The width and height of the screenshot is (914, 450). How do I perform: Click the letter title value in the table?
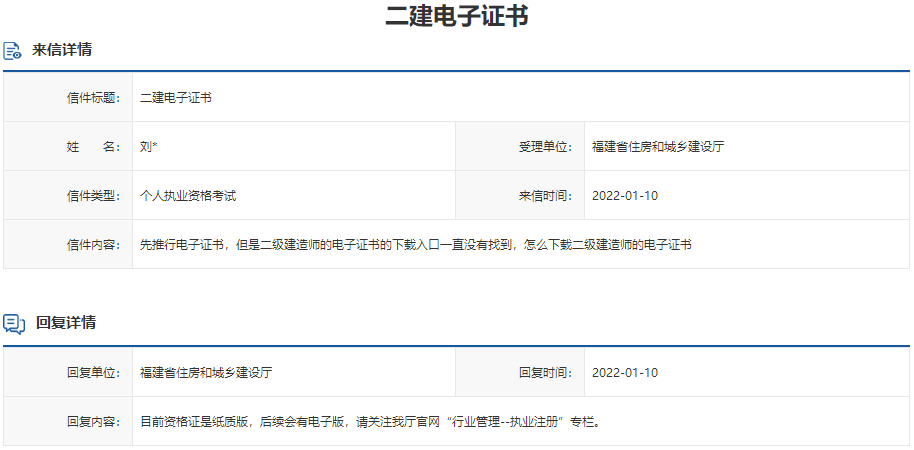[175, 98]
